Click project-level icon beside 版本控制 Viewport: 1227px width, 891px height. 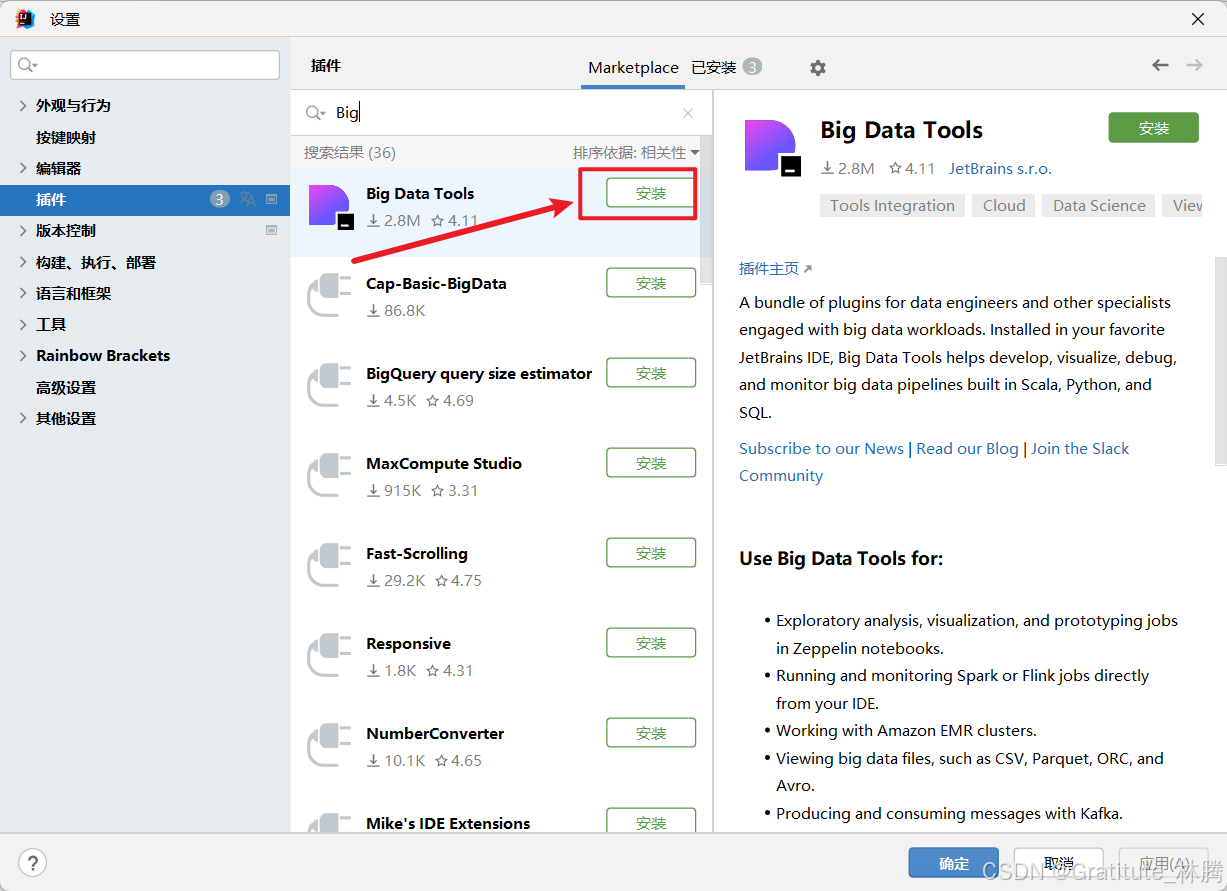[271, 230]
